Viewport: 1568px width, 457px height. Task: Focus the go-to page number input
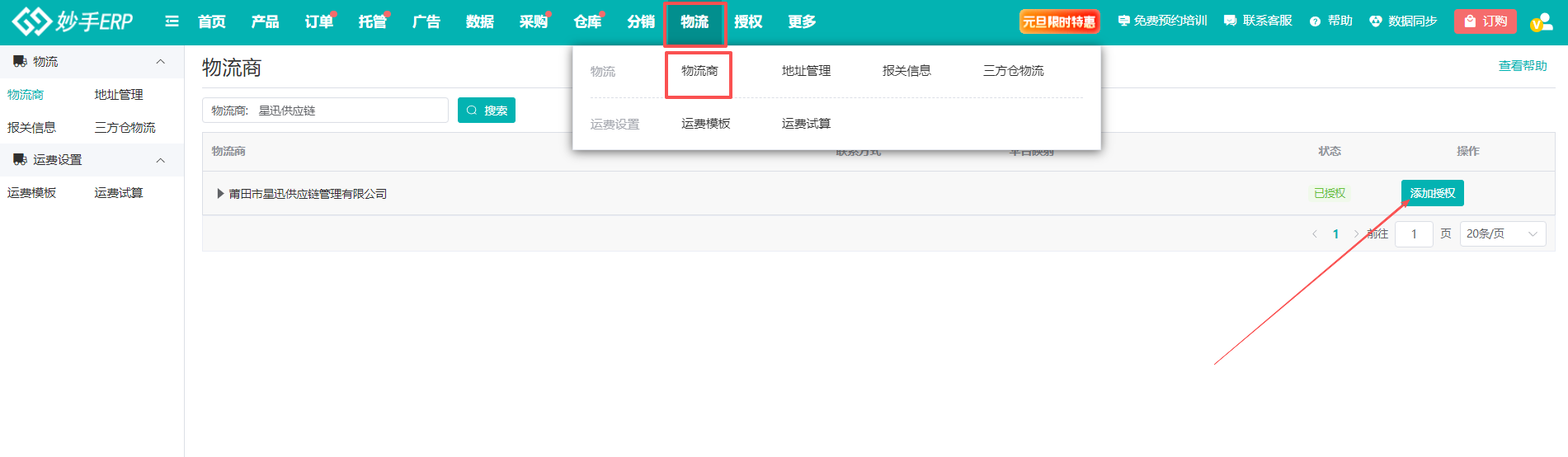[1414, 234]
